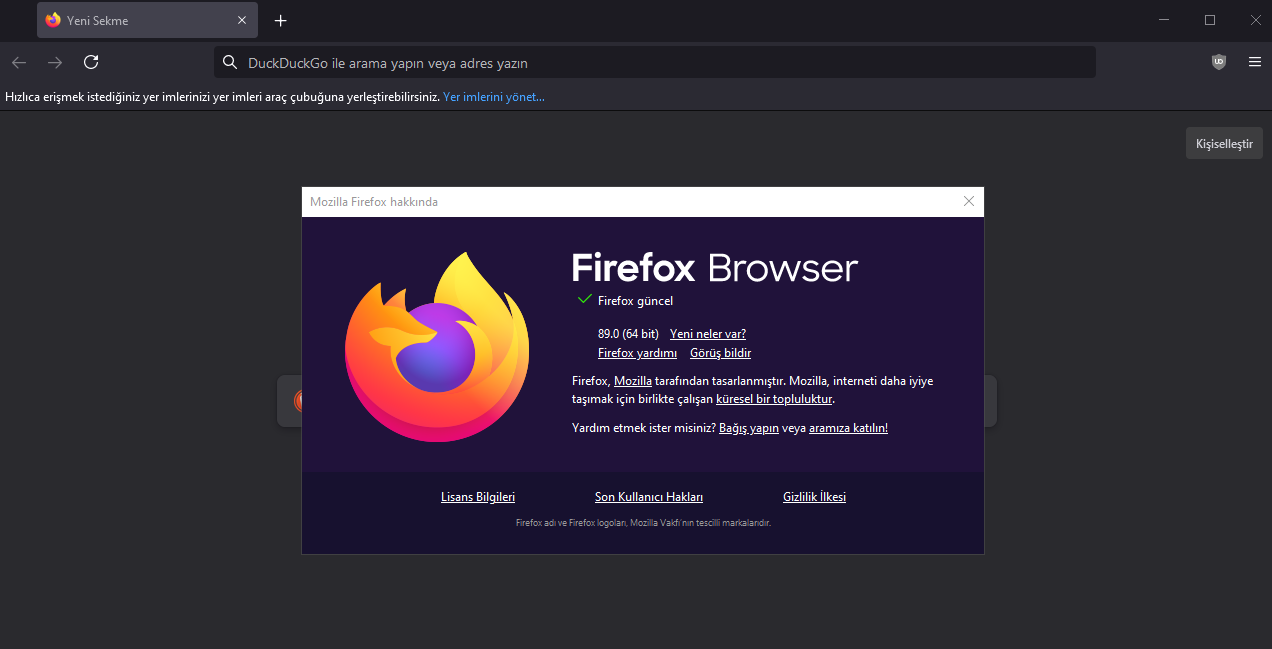Open the Yer imlerini yönet link

pyautogui.click(x=494, y=97)
